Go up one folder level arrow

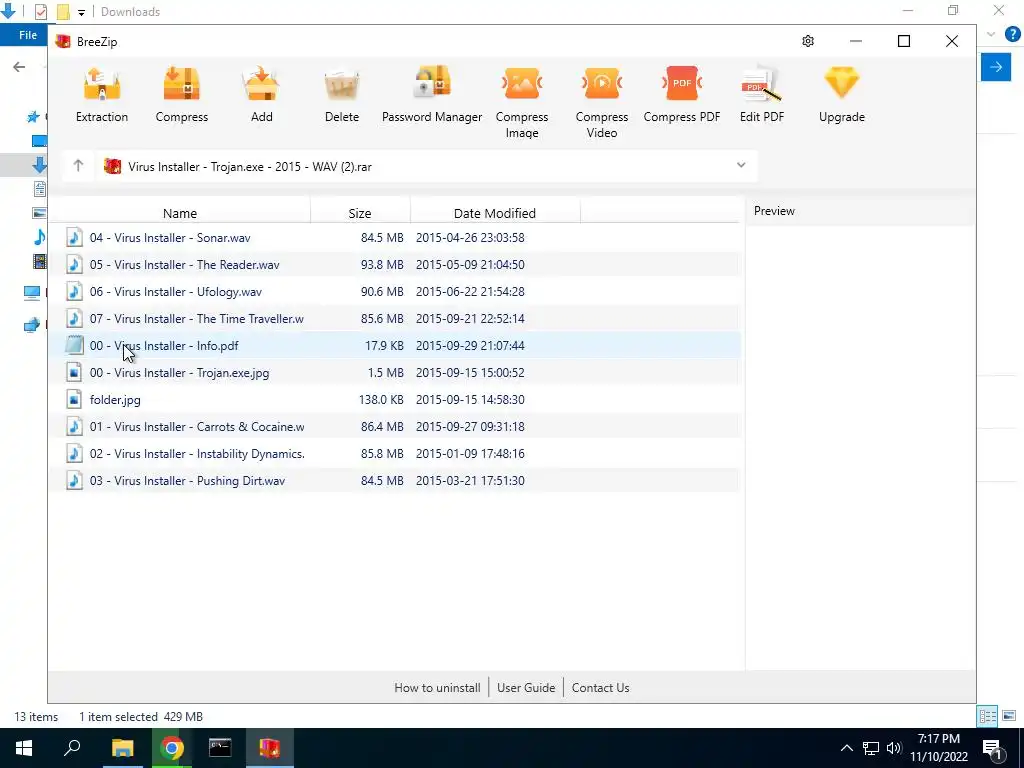pyautogui.click(x=78, y=166)
